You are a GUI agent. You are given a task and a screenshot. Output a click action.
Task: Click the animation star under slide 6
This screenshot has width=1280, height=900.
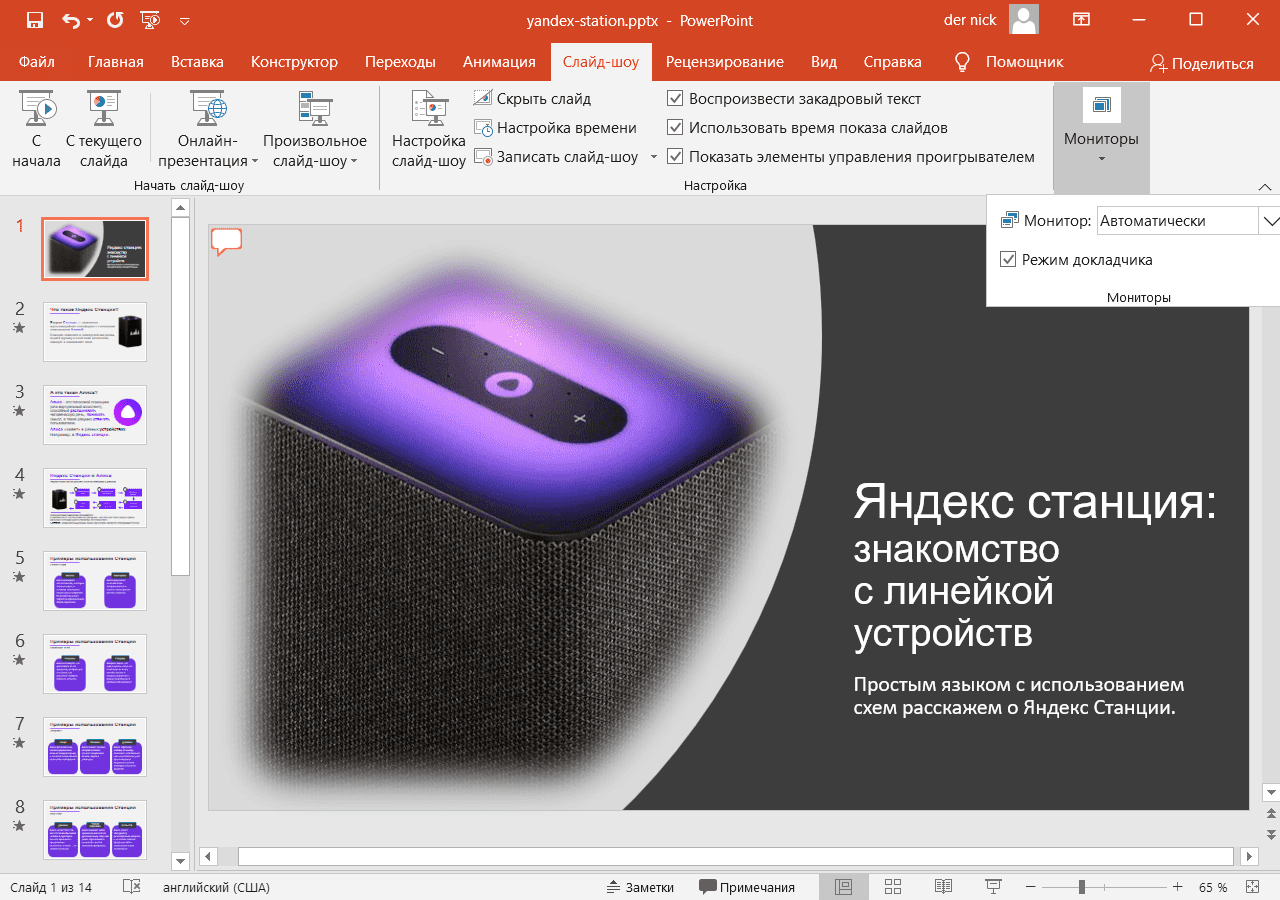coord(19,660)
